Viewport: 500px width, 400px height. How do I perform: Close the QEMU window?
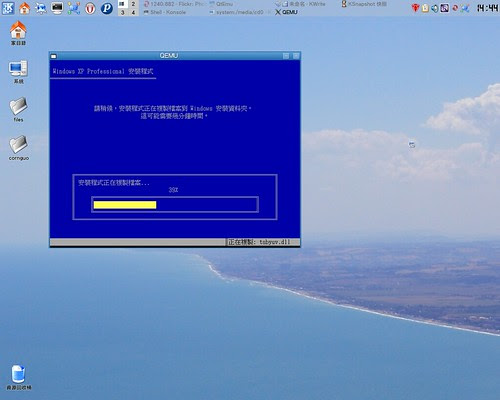296,56
